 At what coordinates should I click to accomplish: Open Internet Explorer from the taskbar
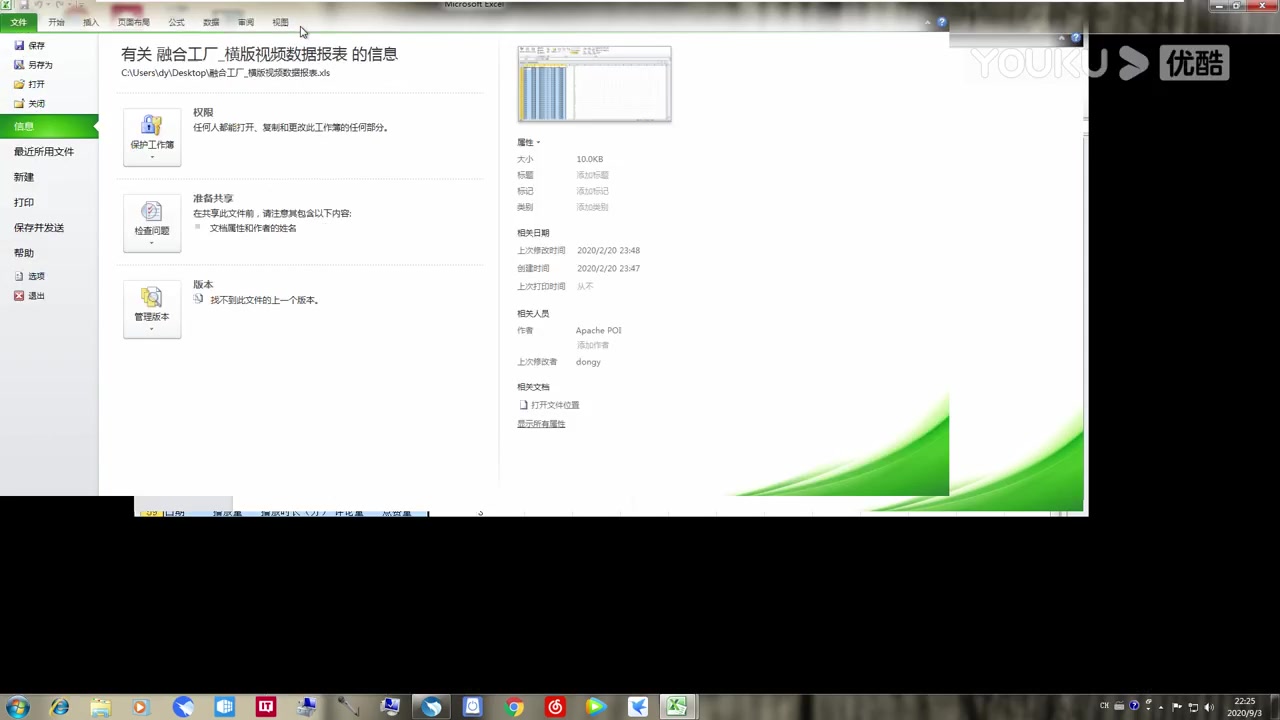(59, 707)
